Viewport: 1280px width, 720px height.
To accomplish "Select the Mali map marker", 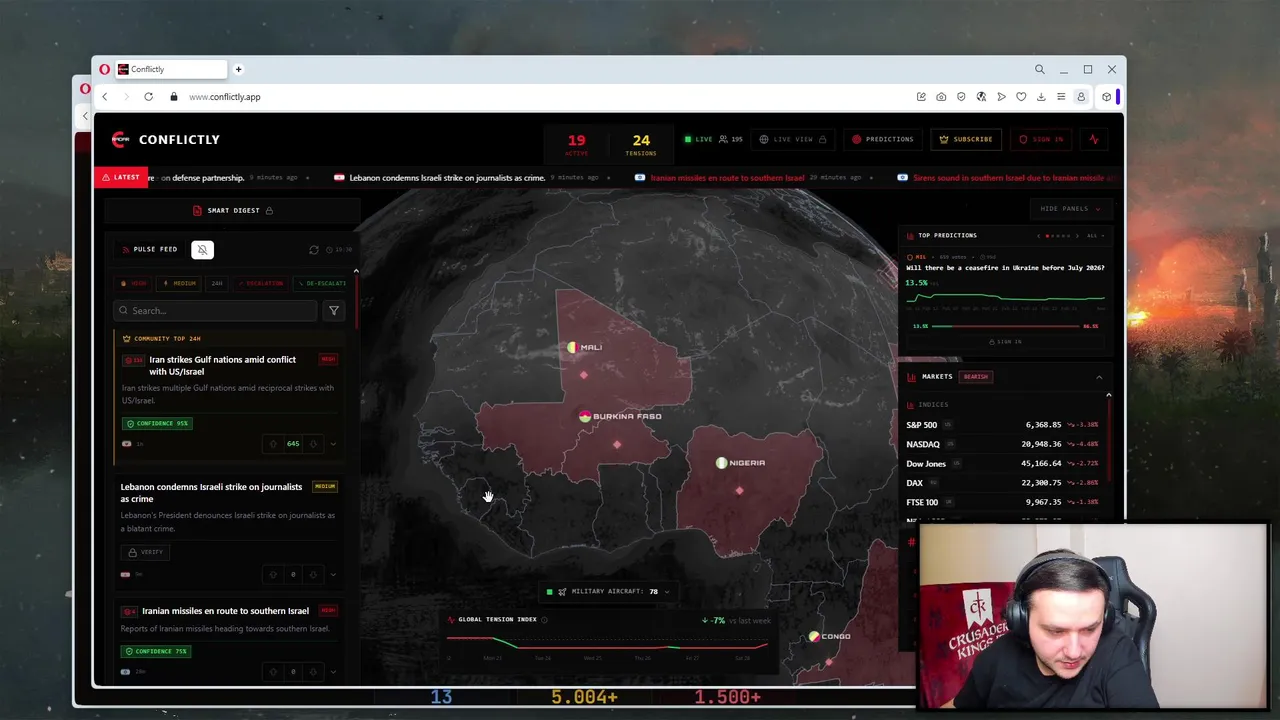I will pos(572,348).
